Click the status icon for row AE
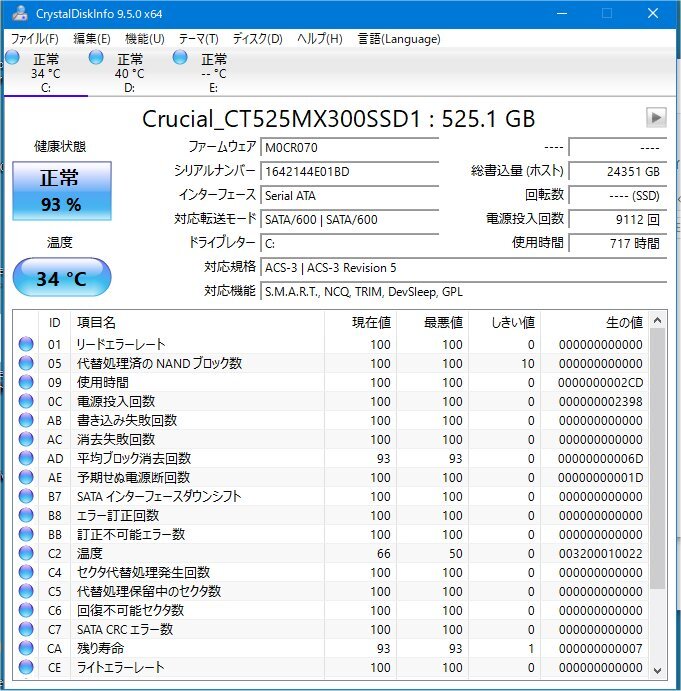This screenshot has width=681, height=691. point(26,477)
